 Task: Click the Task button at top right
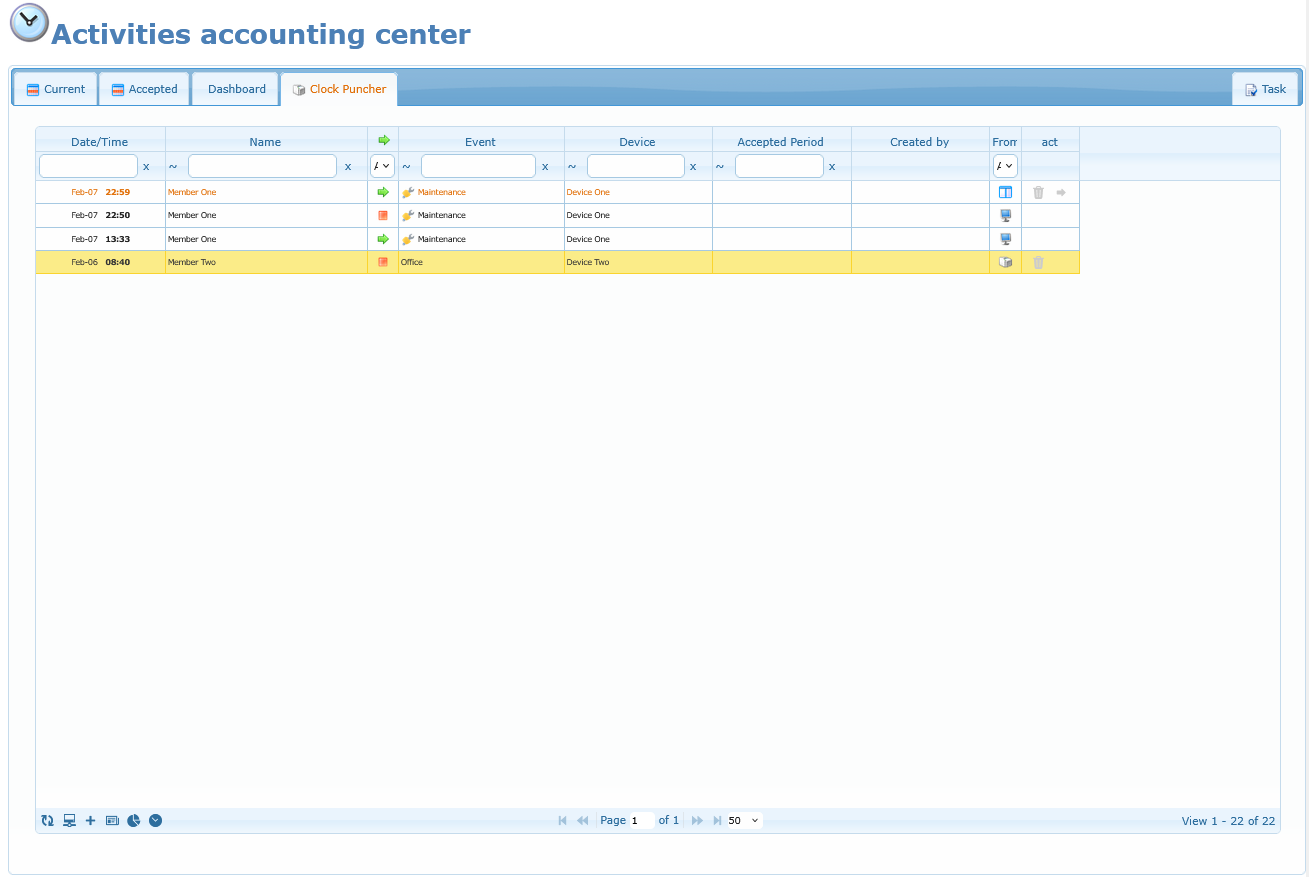[x=1265, y=89]
